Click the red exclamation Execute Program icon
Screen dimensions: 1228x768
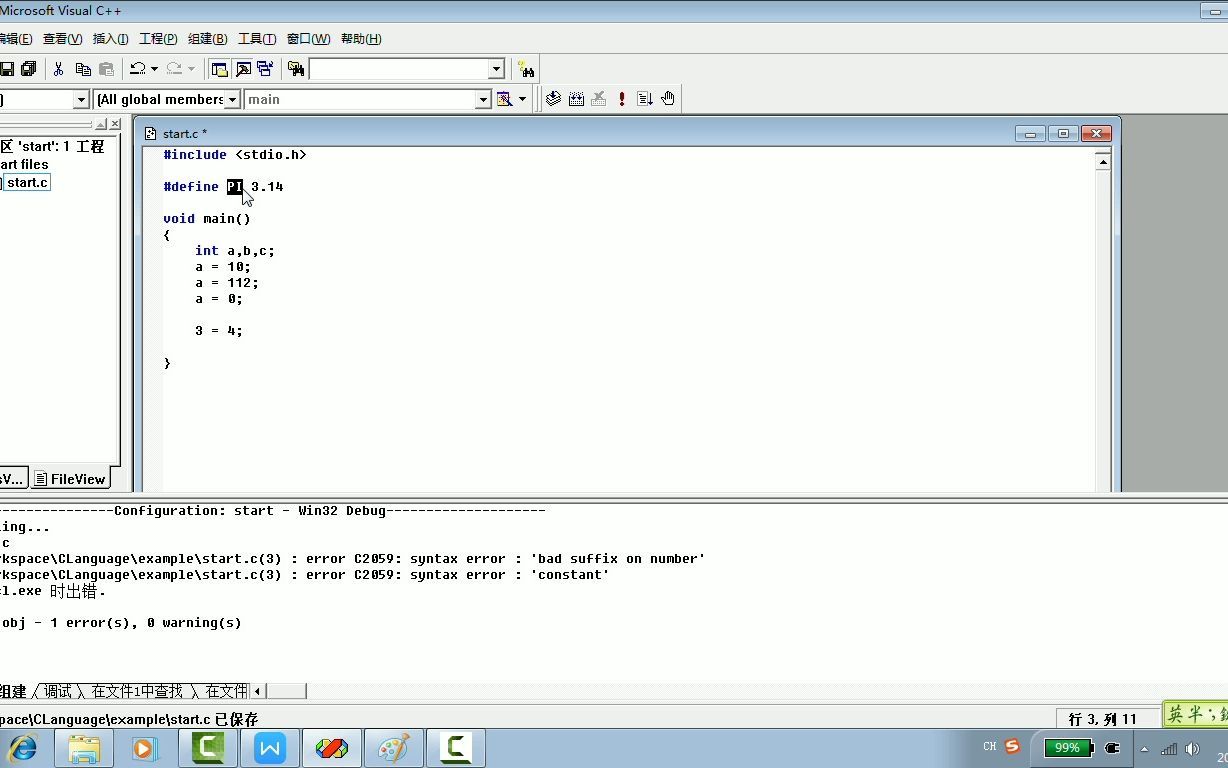(x=622, y=99)
